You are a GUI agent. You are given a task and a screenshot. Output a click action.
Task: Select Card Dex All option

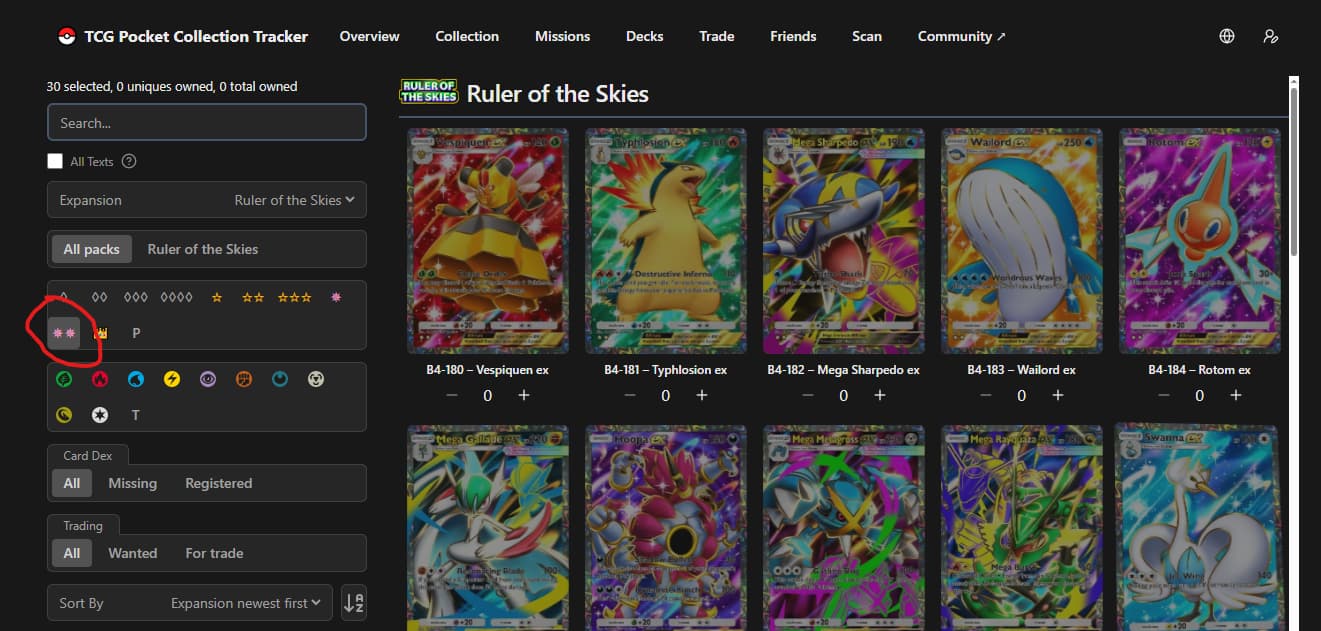tap(72, 483)
